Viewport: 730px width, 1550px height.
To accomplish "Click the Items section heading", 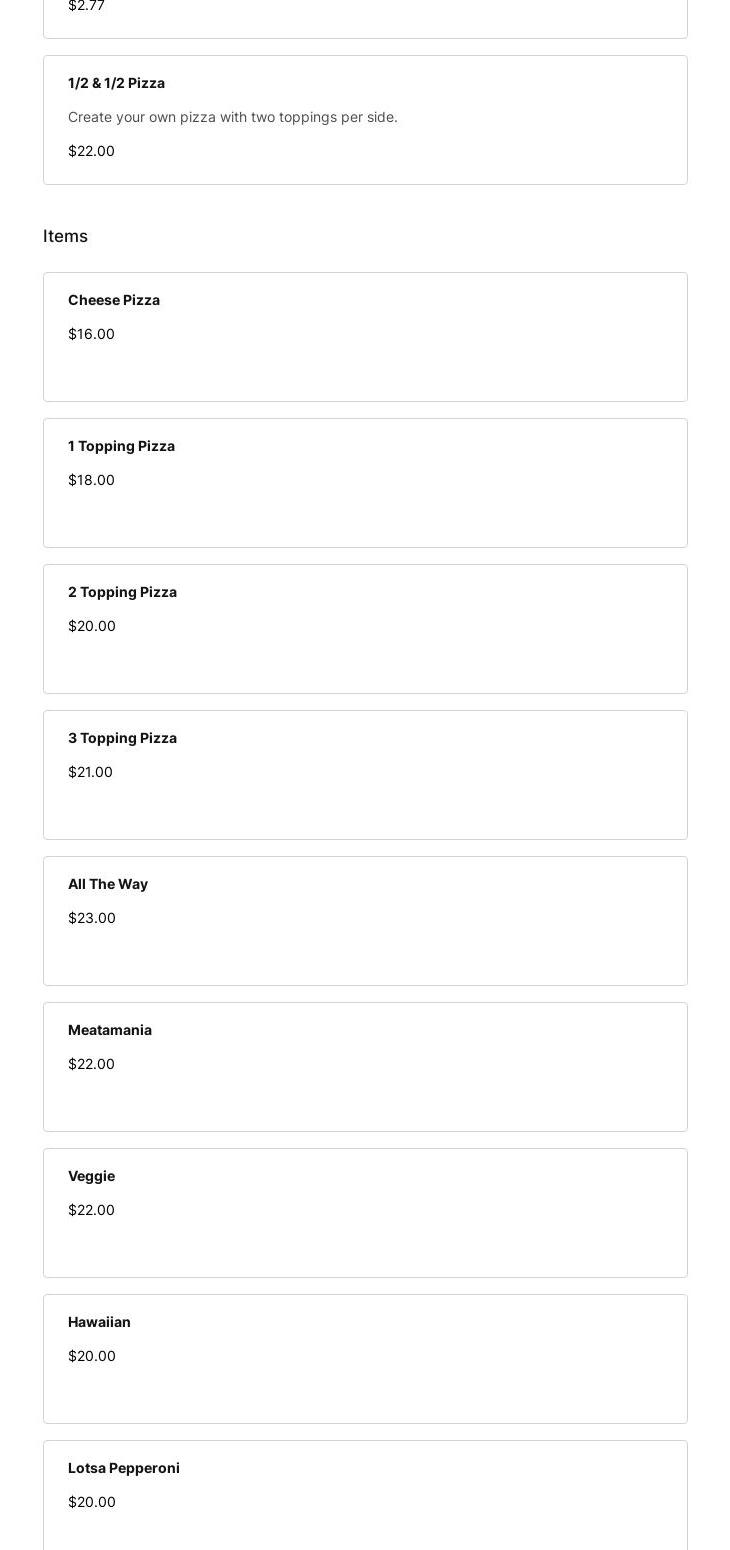I will pos(65,236).
